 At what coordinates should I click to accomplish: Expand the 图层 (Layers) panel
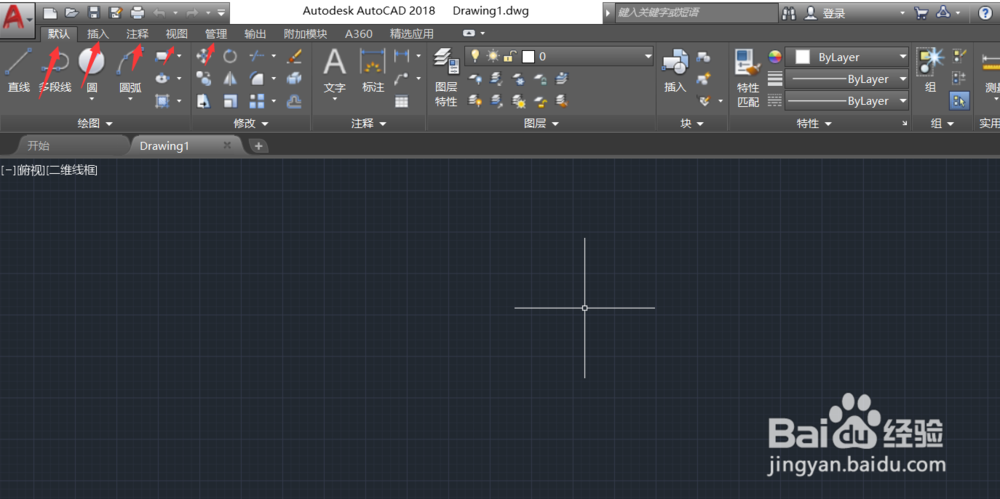[541, 124]
